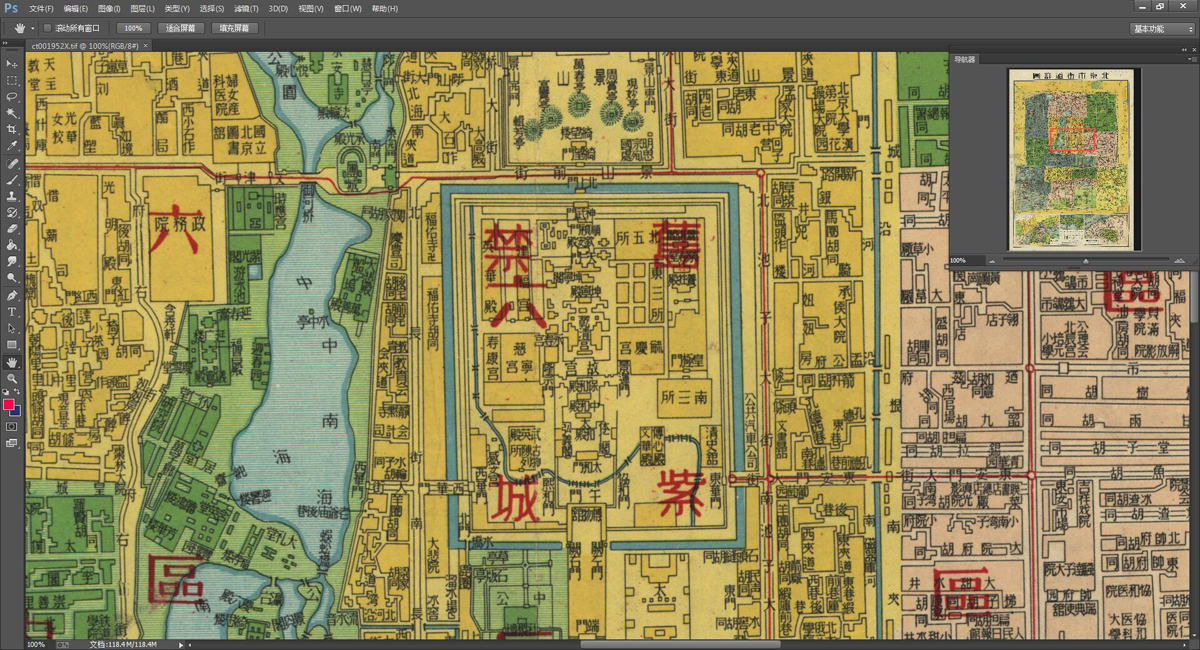Click the red foreground color swatch

[x=9, y=405]
